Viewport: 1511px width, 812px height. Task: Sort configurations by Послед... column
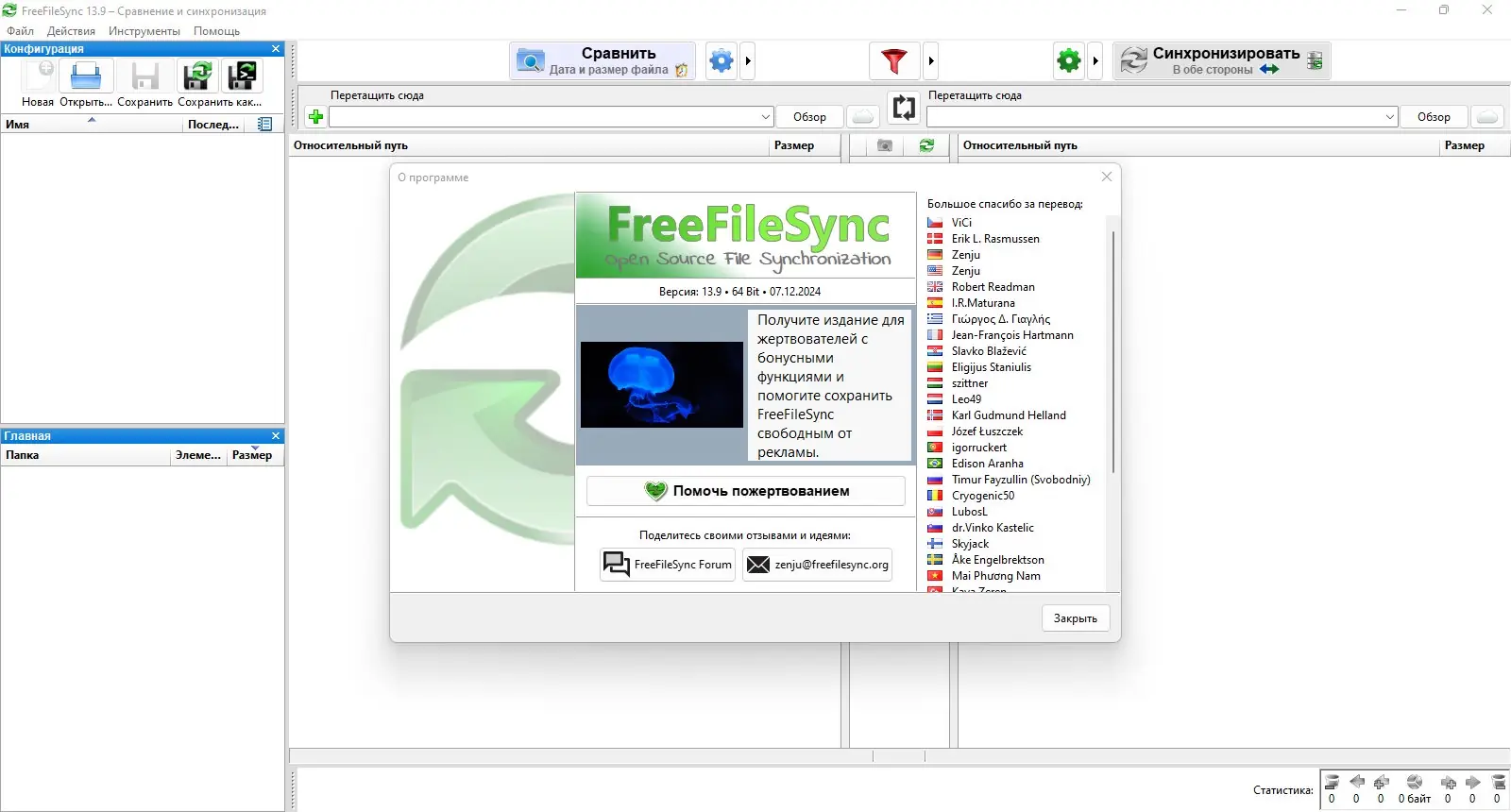213,124
